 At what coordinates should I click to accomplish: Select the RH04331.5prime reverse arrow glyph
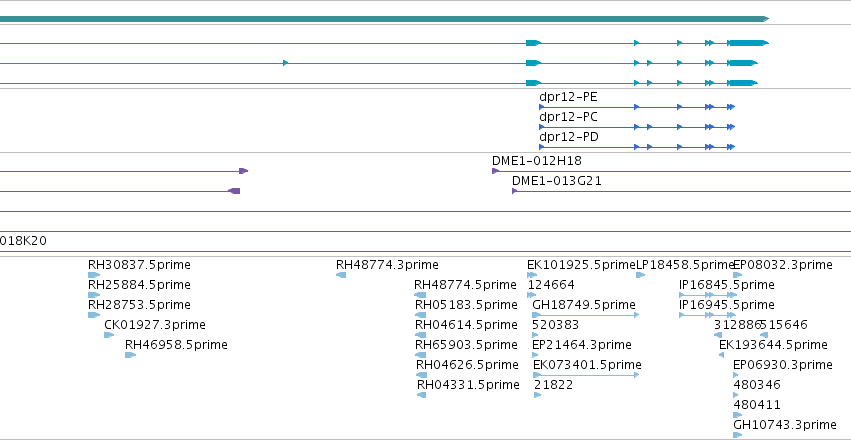[x=421, y=395]
